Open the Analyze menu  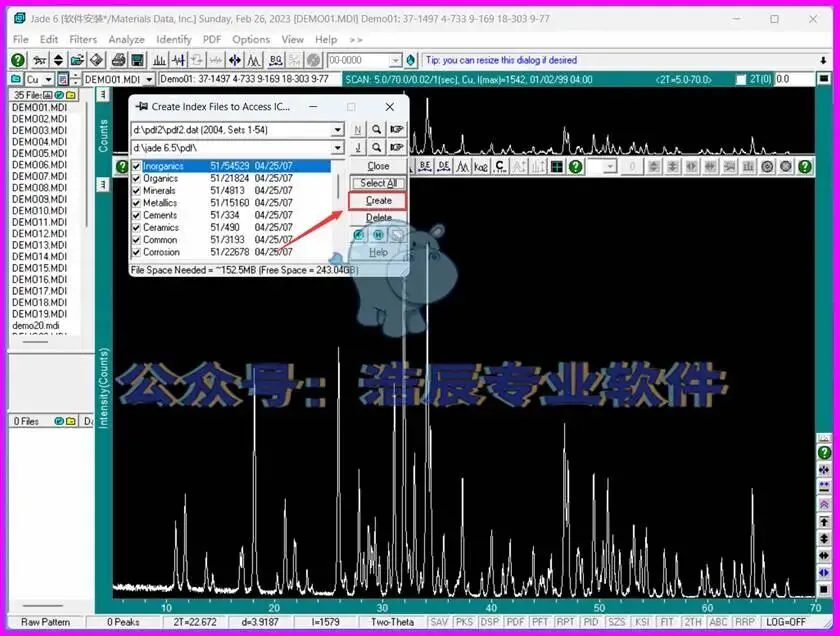click(126, 40)
